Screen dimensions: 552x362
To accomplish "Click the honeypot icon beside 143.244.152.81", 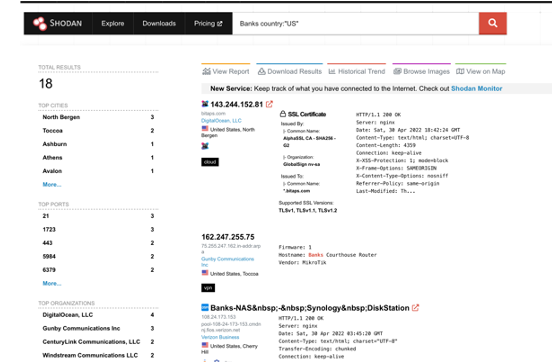I will coord(205,104).
